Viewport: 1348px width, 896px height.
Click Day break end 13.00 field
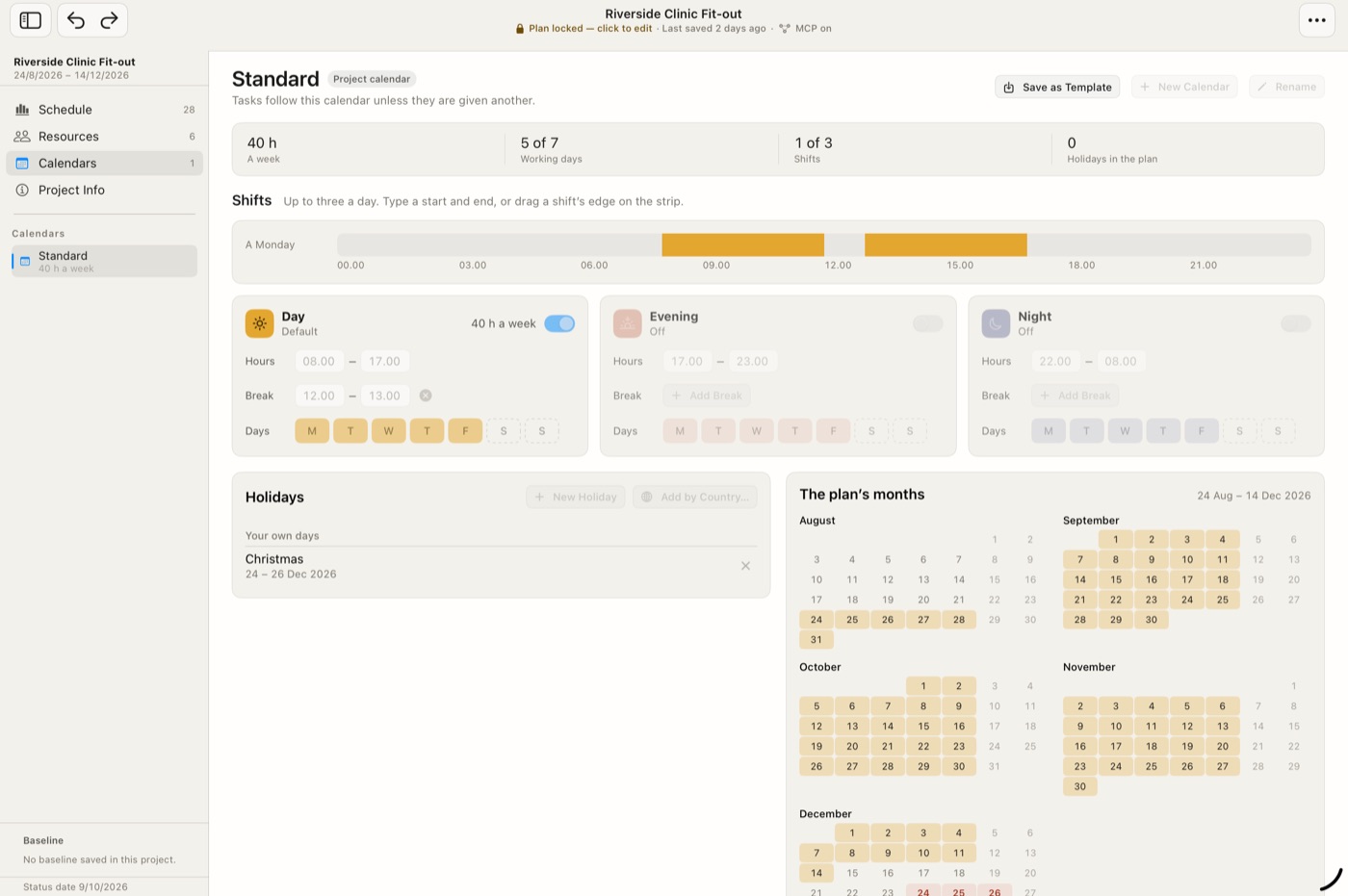(384, 396)
